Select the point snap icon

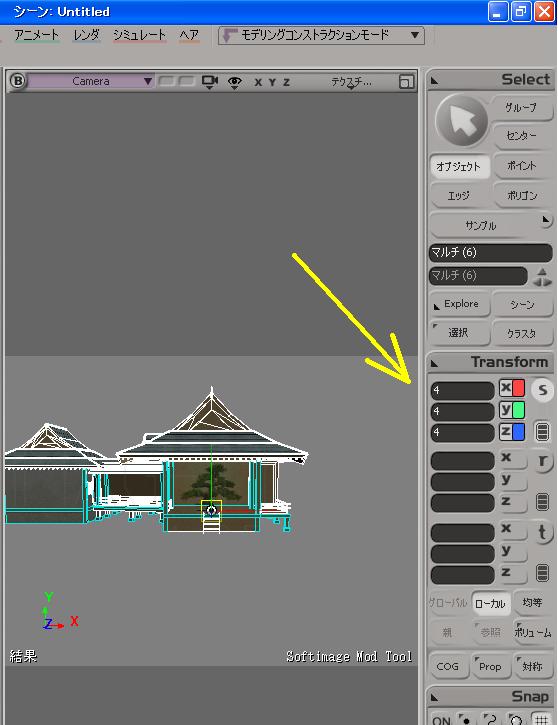pyautogui.click(x=465, y=719)
